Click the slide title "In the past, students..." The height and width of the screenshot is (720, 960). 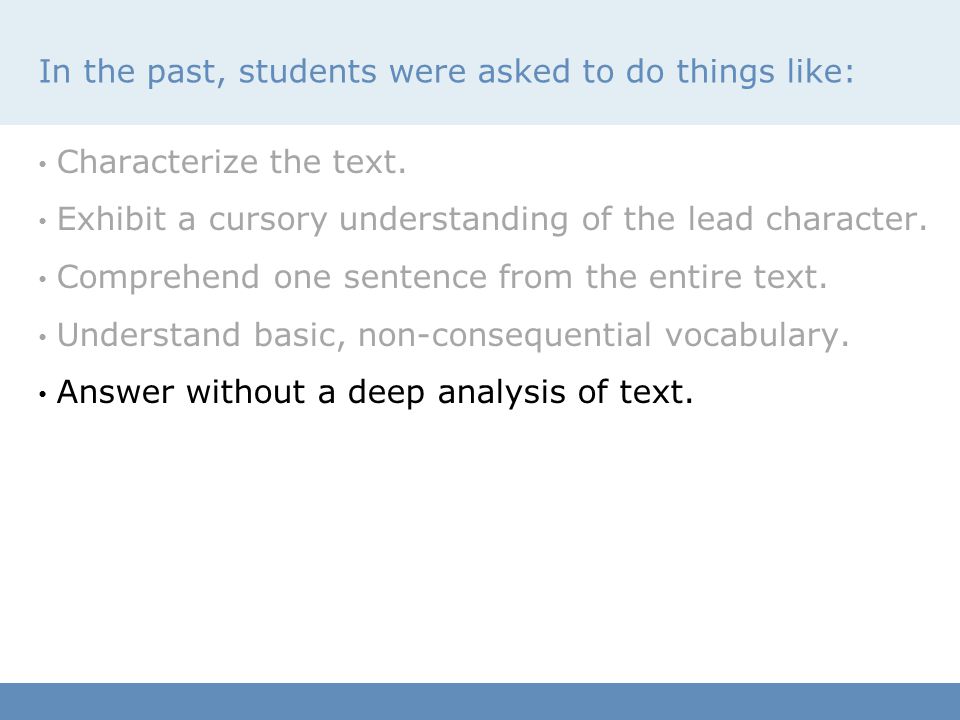446,72
